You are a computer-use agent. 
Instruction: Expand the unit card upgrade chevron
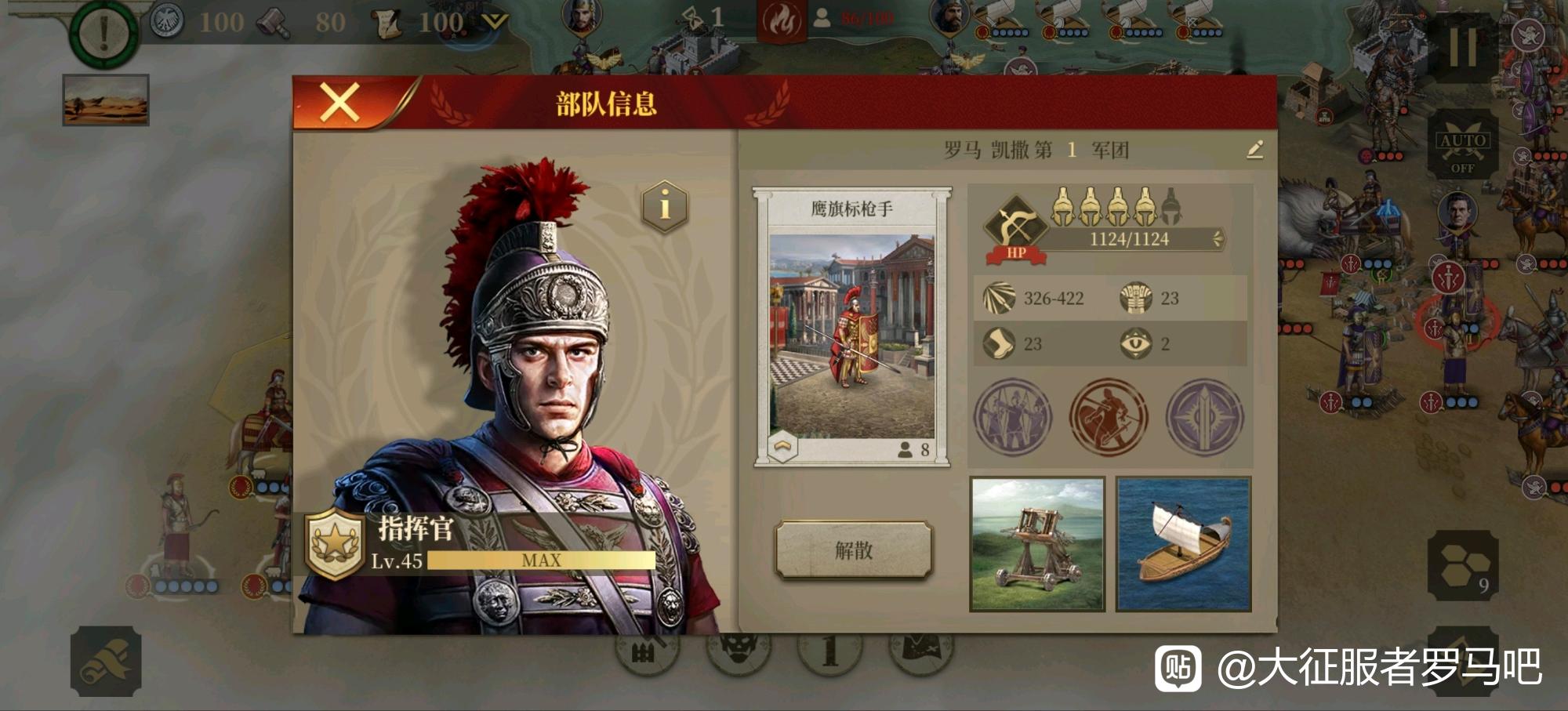pyautogui.click(x=782, y=446)
